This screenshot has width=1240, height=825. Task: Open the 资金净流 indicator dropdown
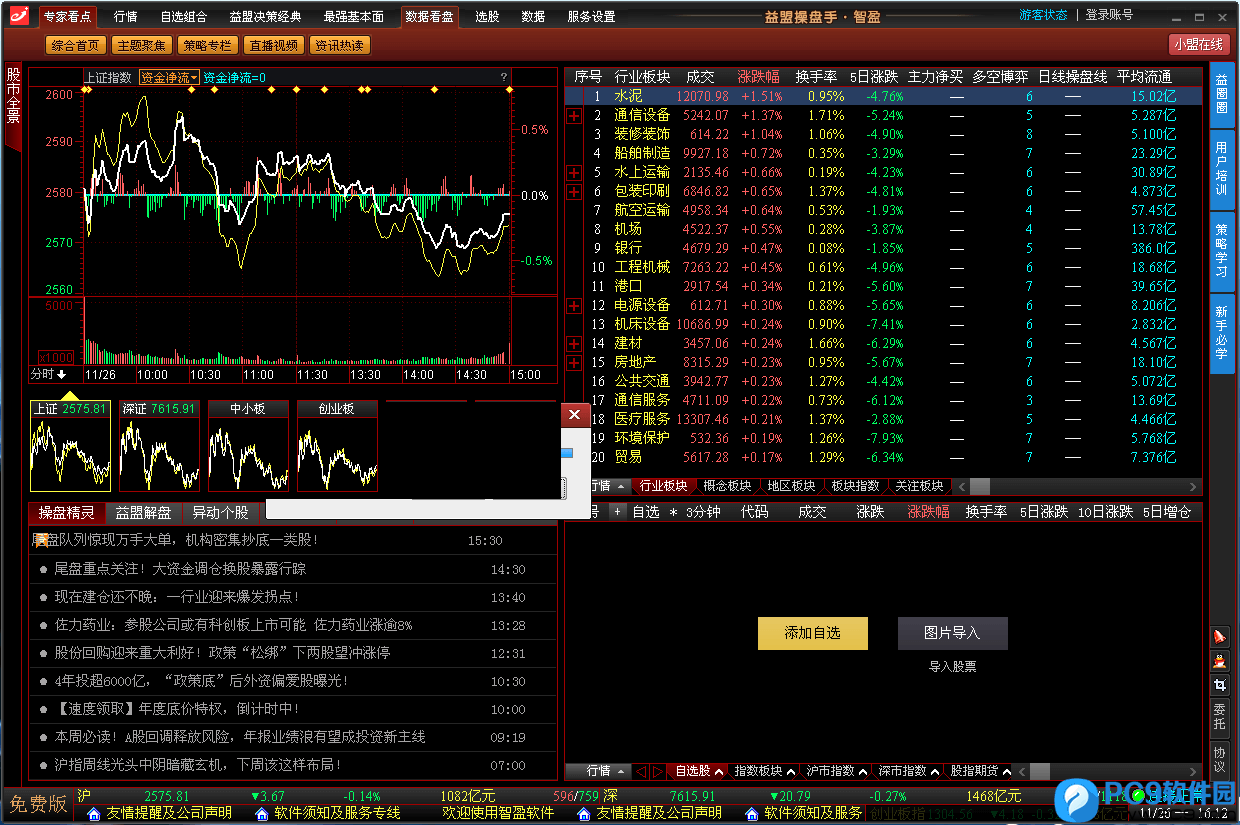169,77
